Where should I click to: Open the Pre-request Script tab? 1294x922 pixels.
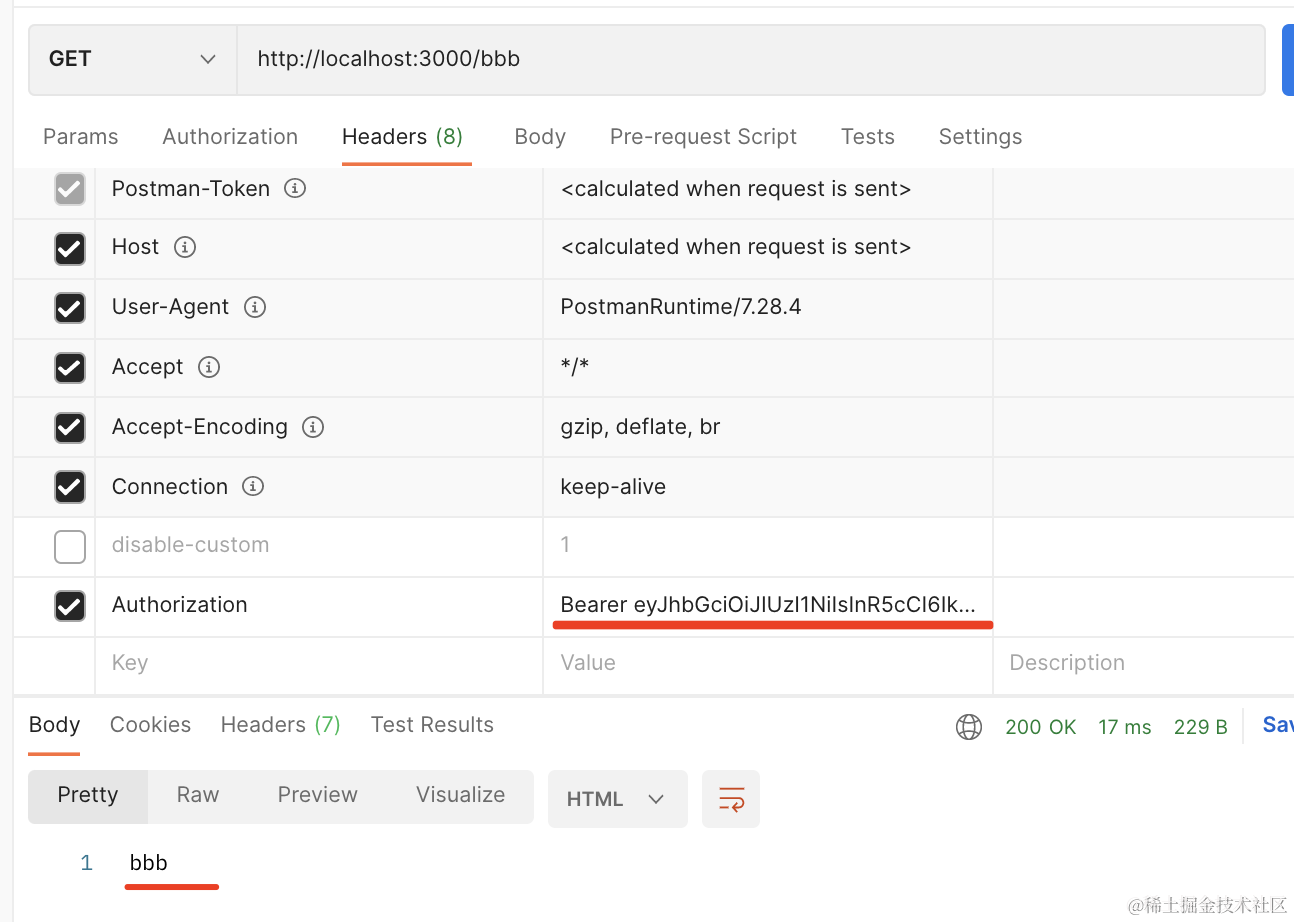point(703,137)
